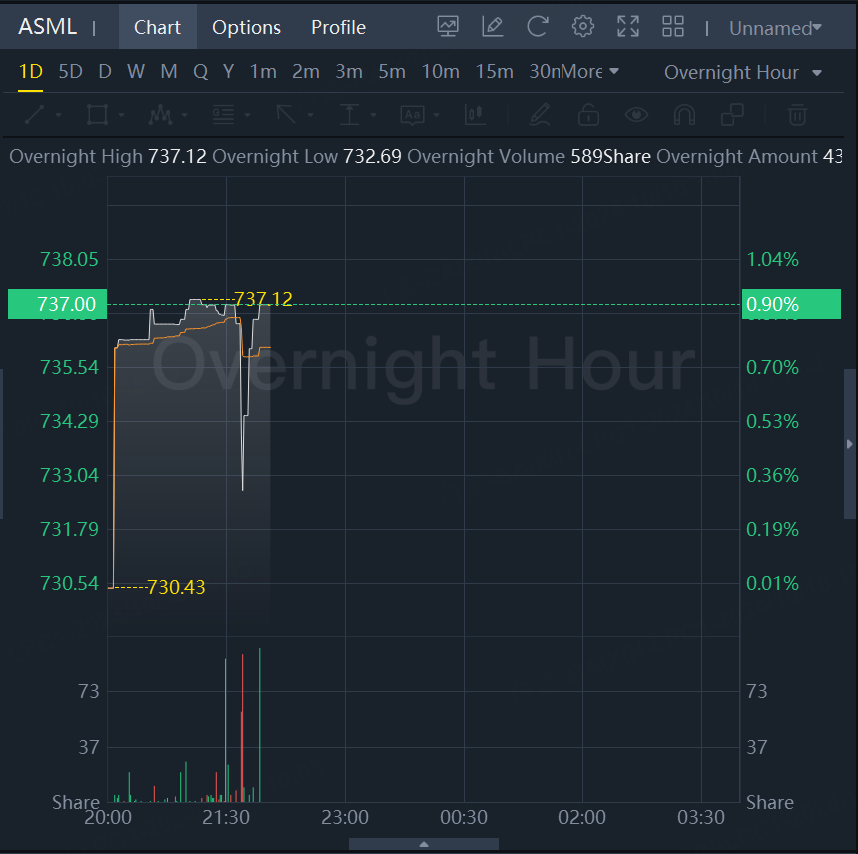The image size is (858, 854).
Task: Click the chart monitor display icon
Action: [x=448, y=26]
